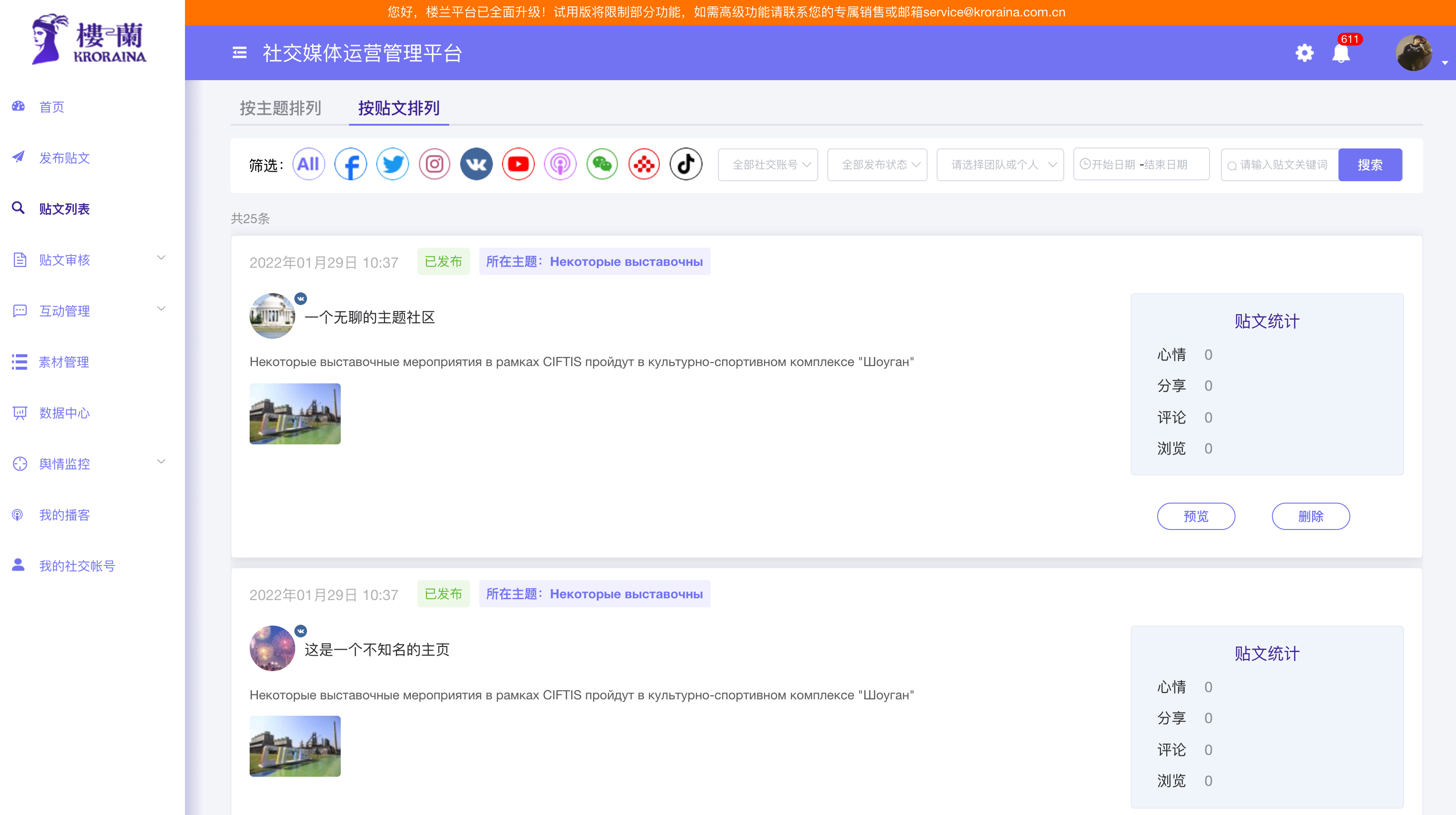Select the Twitter platform filter icon
1456x815 pixels.
pyautogui.click(x=392, y=164)
